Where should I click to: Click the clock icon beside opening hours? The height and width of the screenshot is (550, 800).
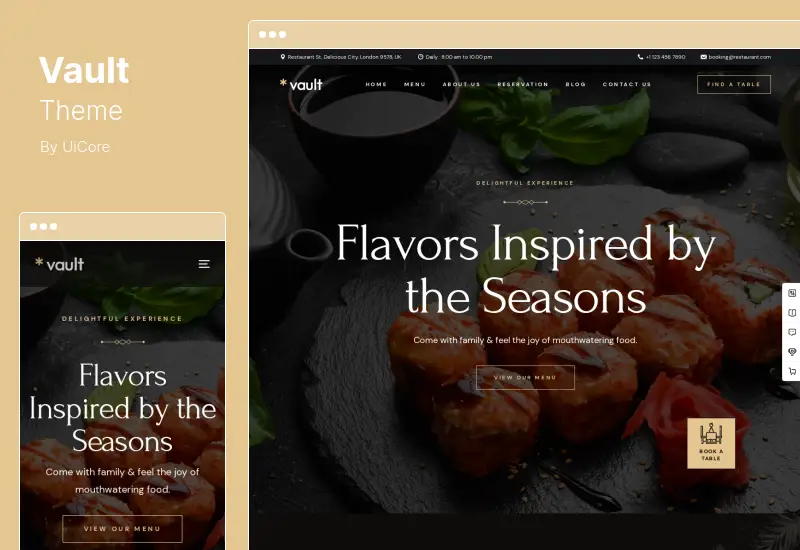pos(420,57)
